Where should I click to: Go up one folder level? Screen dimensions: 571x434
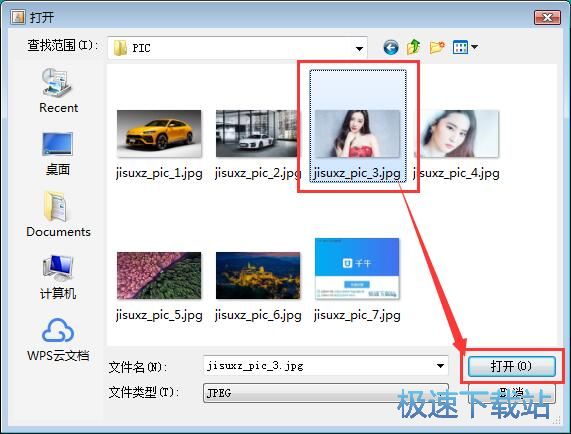414,47
